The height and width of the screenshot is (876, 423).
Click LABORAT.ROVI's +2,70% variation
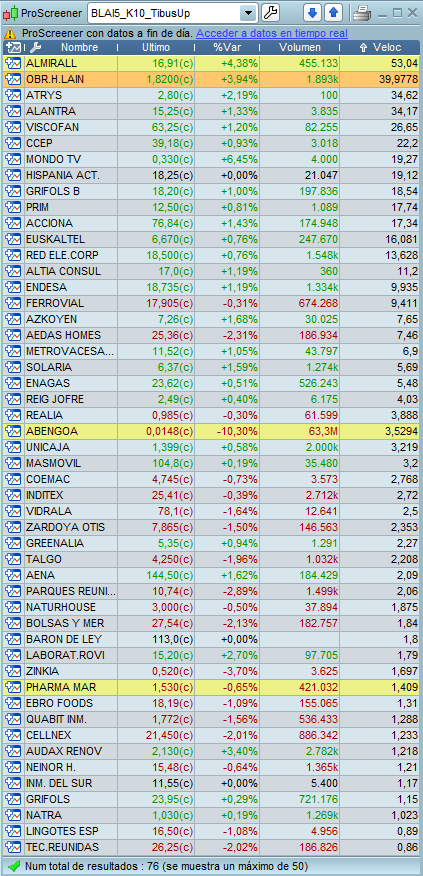tap(240, 655)
